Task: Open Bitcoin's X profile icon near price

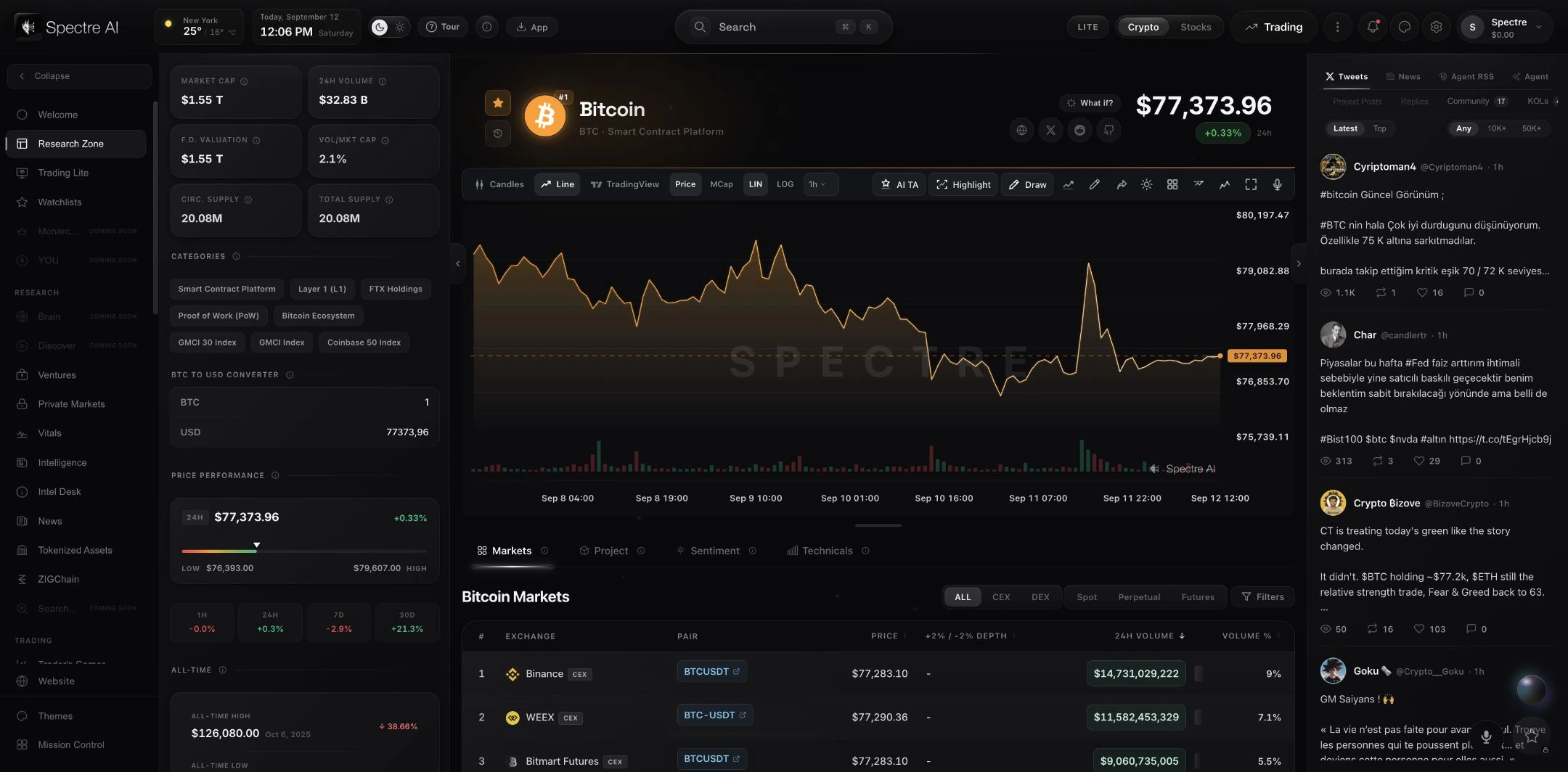Action: click(x=1050, y=130)
